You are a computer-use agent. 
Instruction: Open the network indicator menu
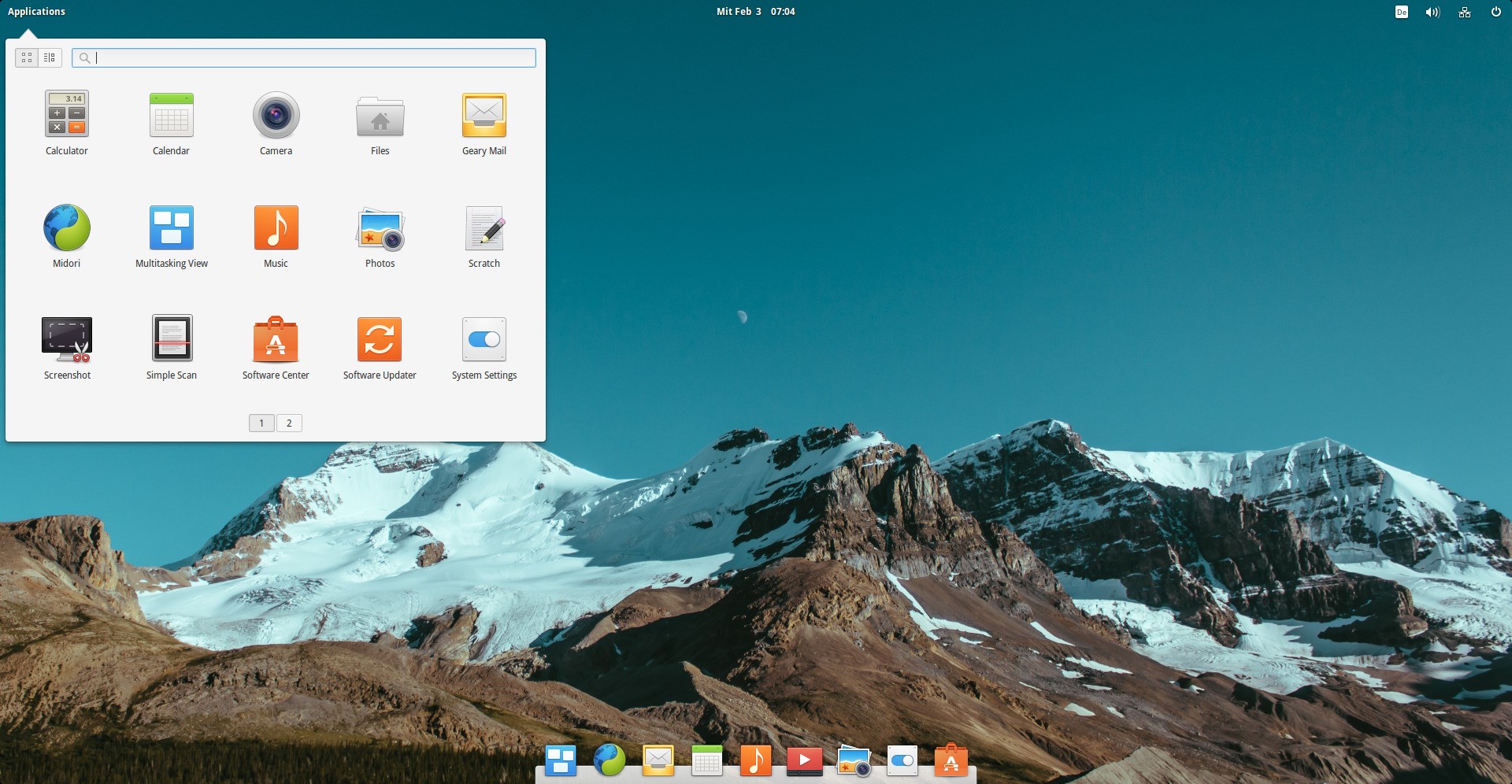(1464, 12)
